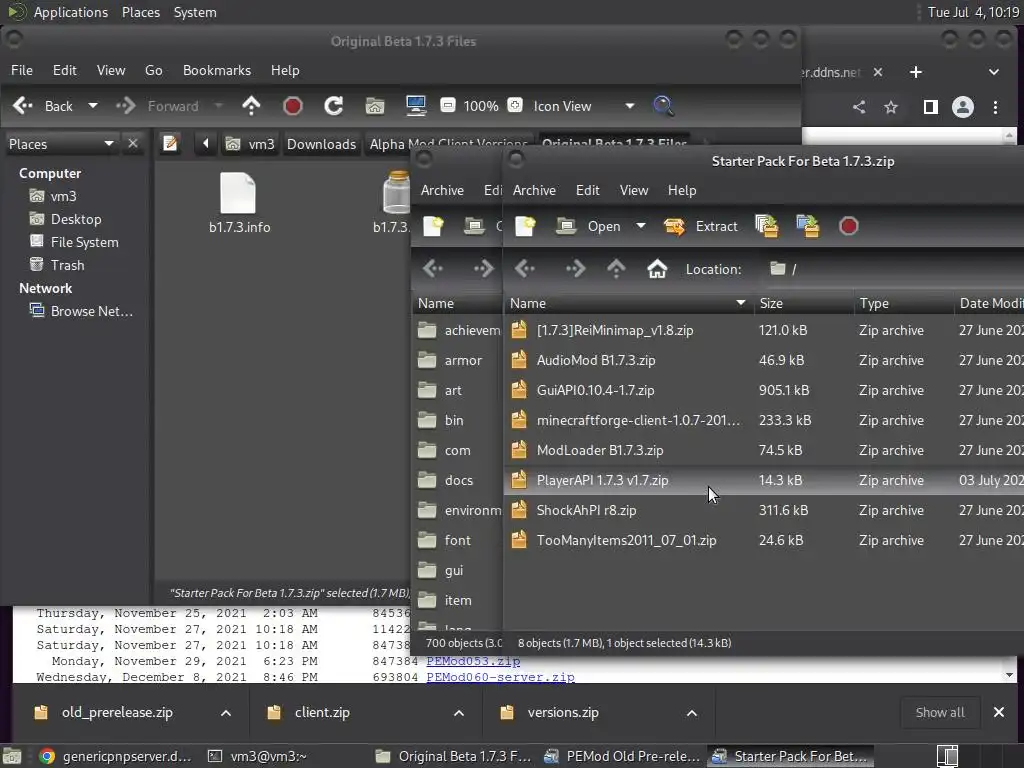The height and width of the screenshot is (768, 1024).
Task: Click the archive forward arrow in Starter Pack window
Action: click(x=575, y=268)
